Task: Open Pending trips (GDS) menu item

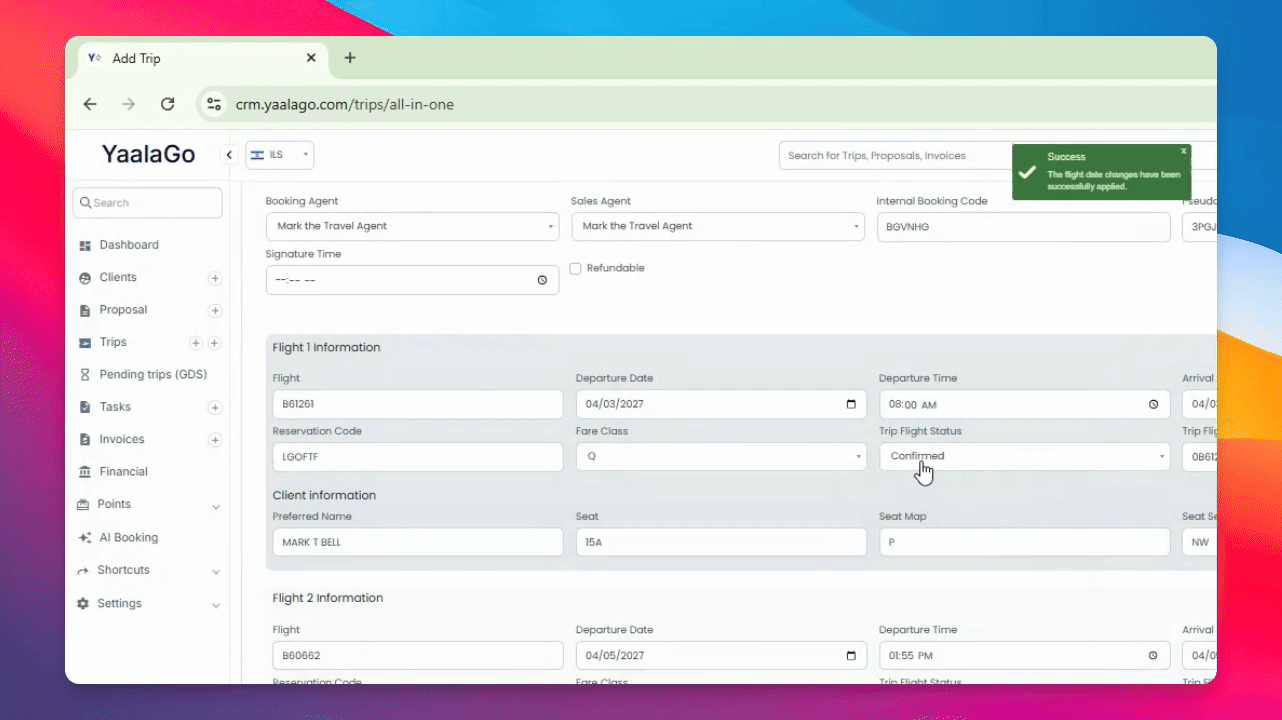Action: point(153,375)
